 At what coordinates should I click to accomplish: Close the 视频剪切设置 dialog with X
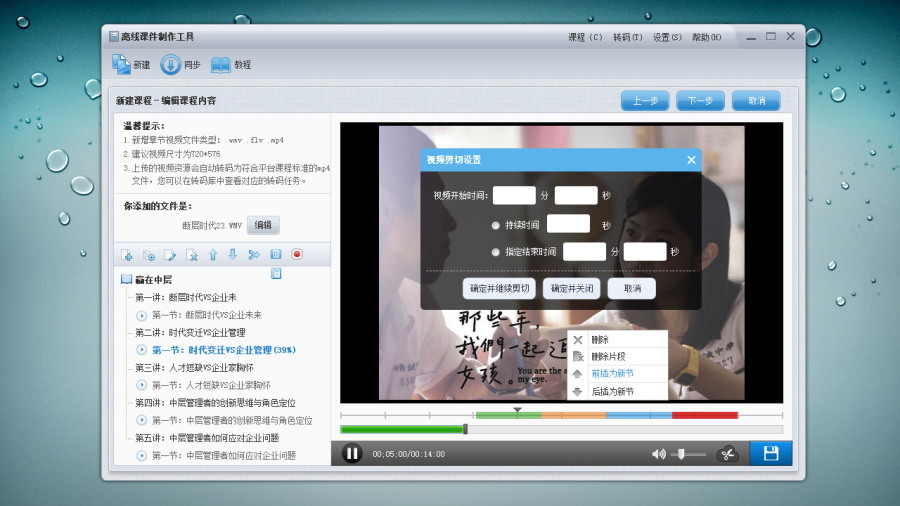pos(691,160)
